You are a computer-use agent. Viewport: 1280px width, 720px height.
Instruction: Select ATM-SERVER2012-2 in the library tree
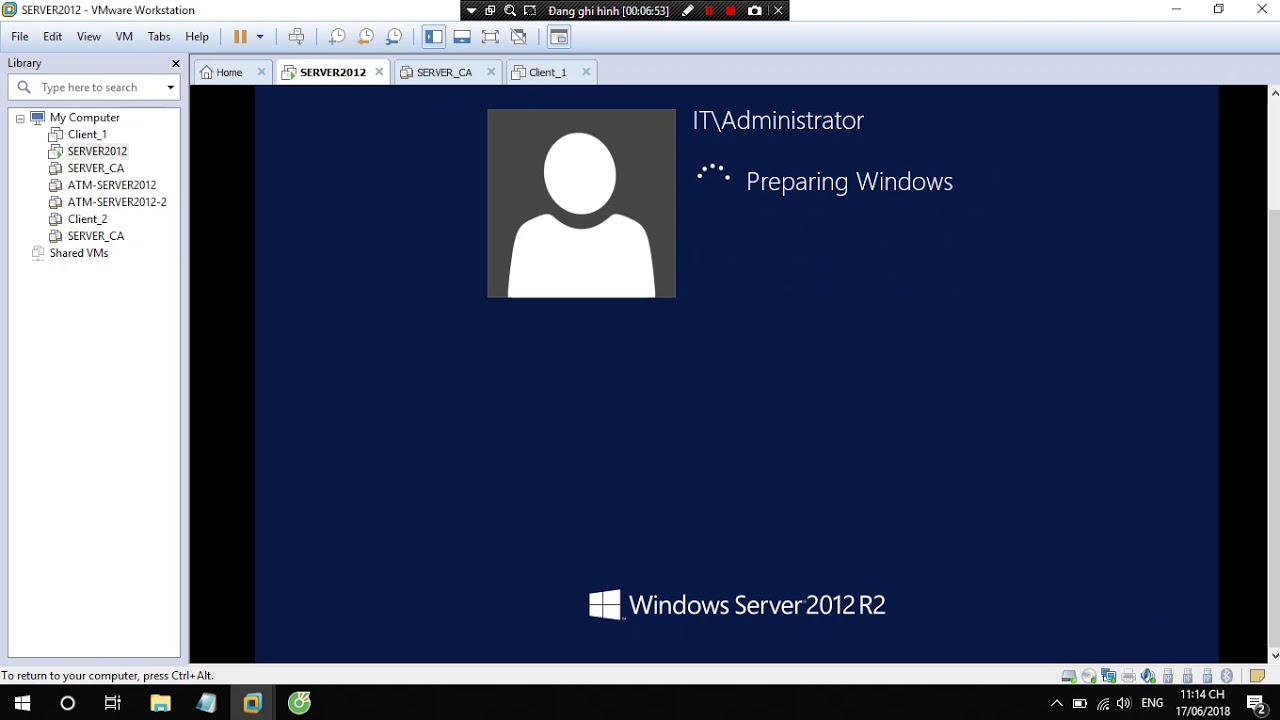click(117, 202)
